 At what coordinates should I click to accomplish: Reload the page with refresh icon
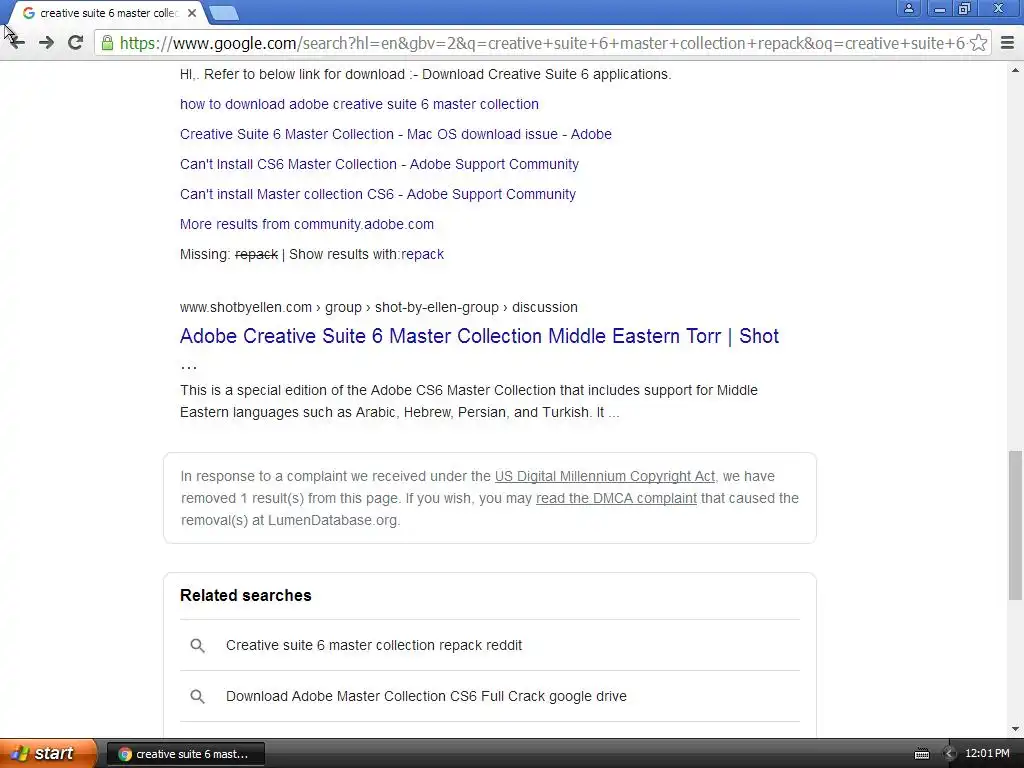click(75, 43)
